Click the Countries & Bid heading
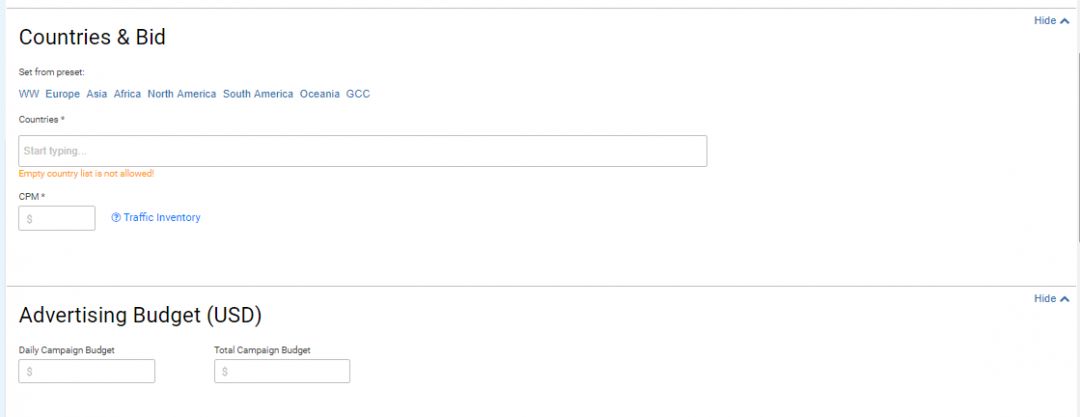 92,37
